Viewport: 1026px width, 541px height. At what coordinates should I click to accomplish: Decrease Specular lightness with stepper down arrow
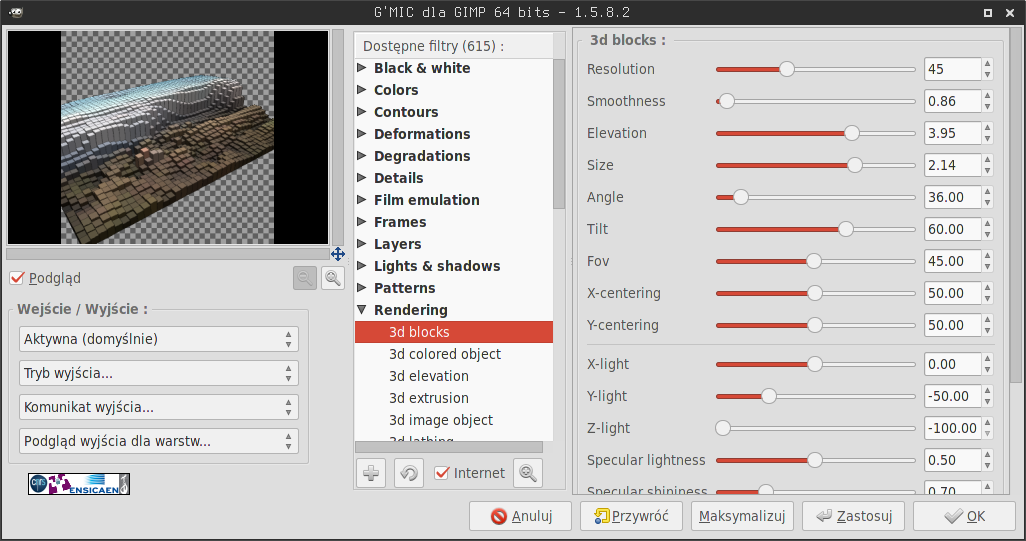(x=987, y=466)
